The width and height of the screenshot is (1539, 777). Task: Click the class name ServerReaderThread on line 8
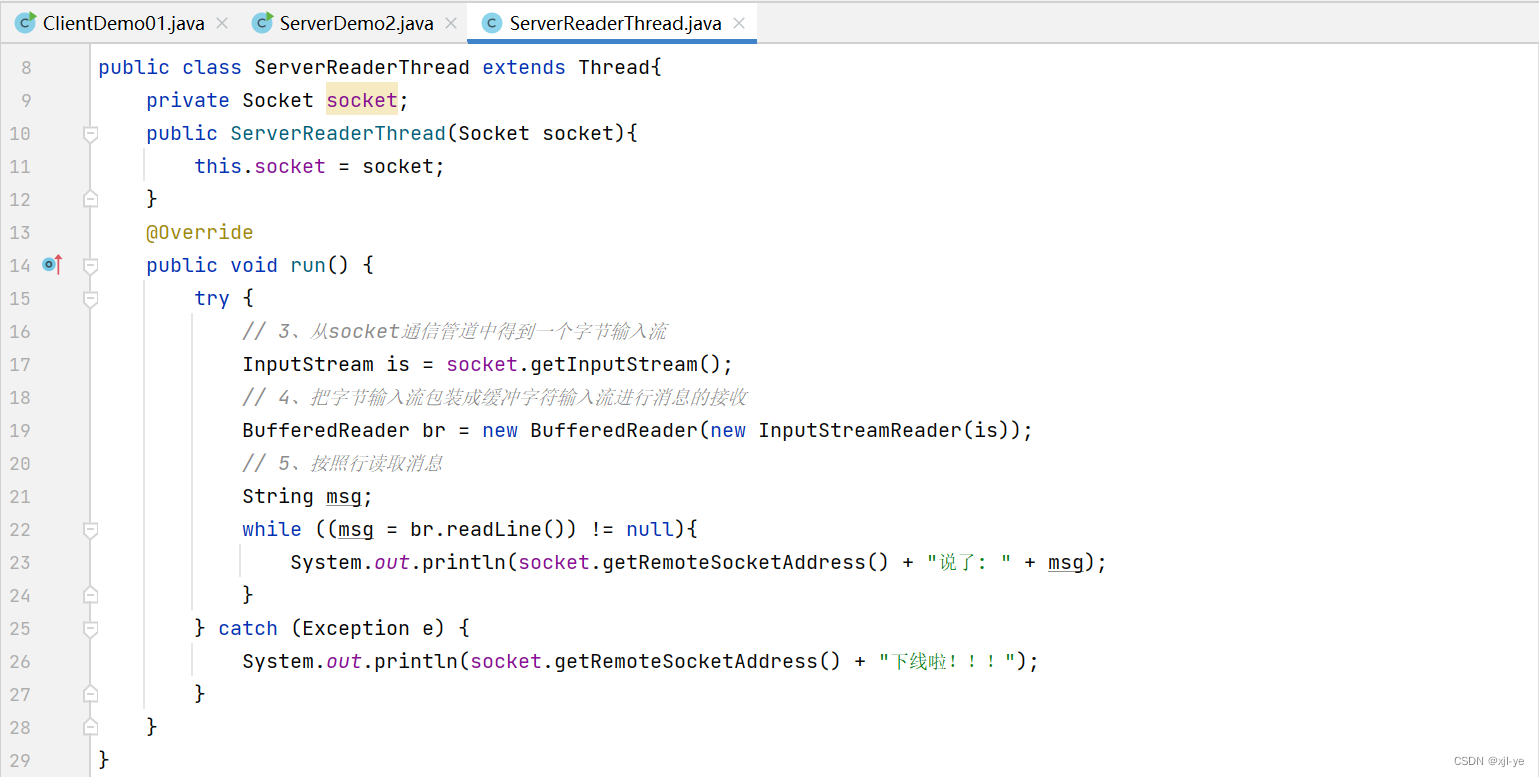[362, 68]
